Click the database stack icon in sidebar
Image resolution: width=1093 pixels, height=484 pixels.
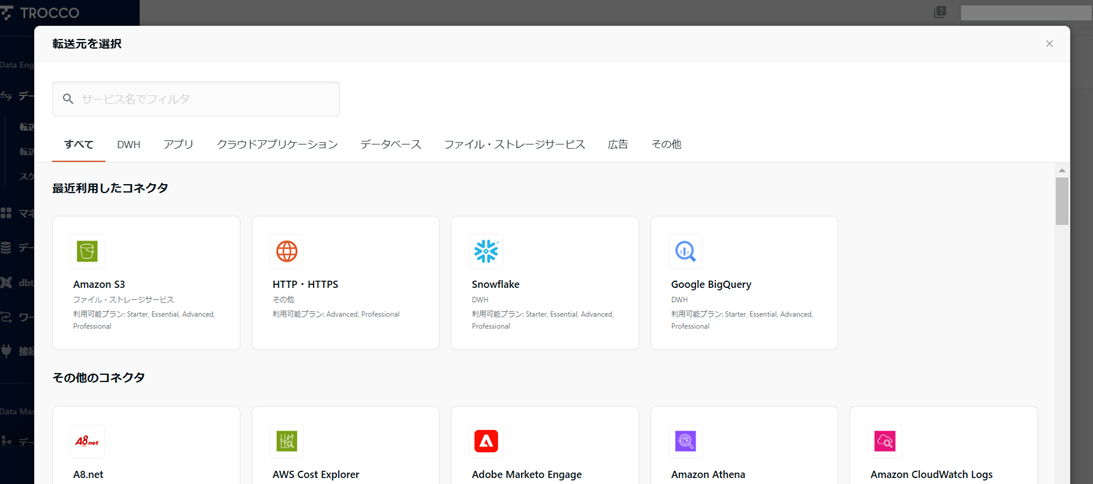(x=6, y=248)
